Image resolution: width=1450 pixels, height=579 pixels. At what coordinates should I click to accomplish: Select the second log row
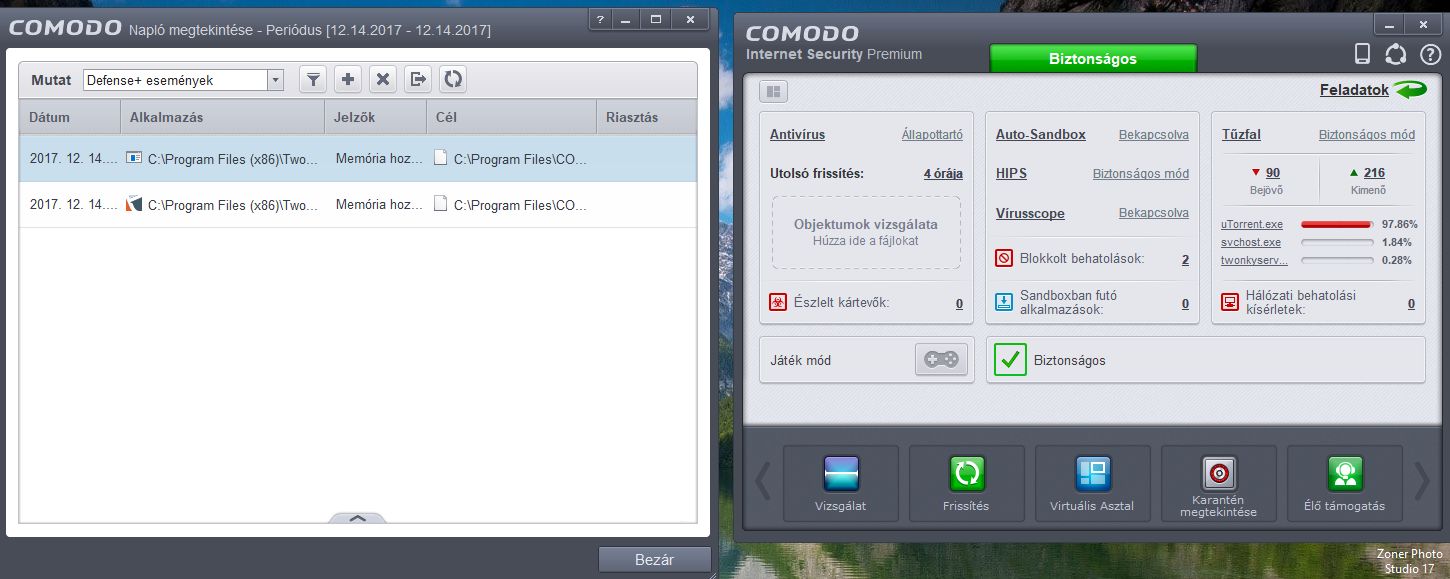tap(358, 204)
